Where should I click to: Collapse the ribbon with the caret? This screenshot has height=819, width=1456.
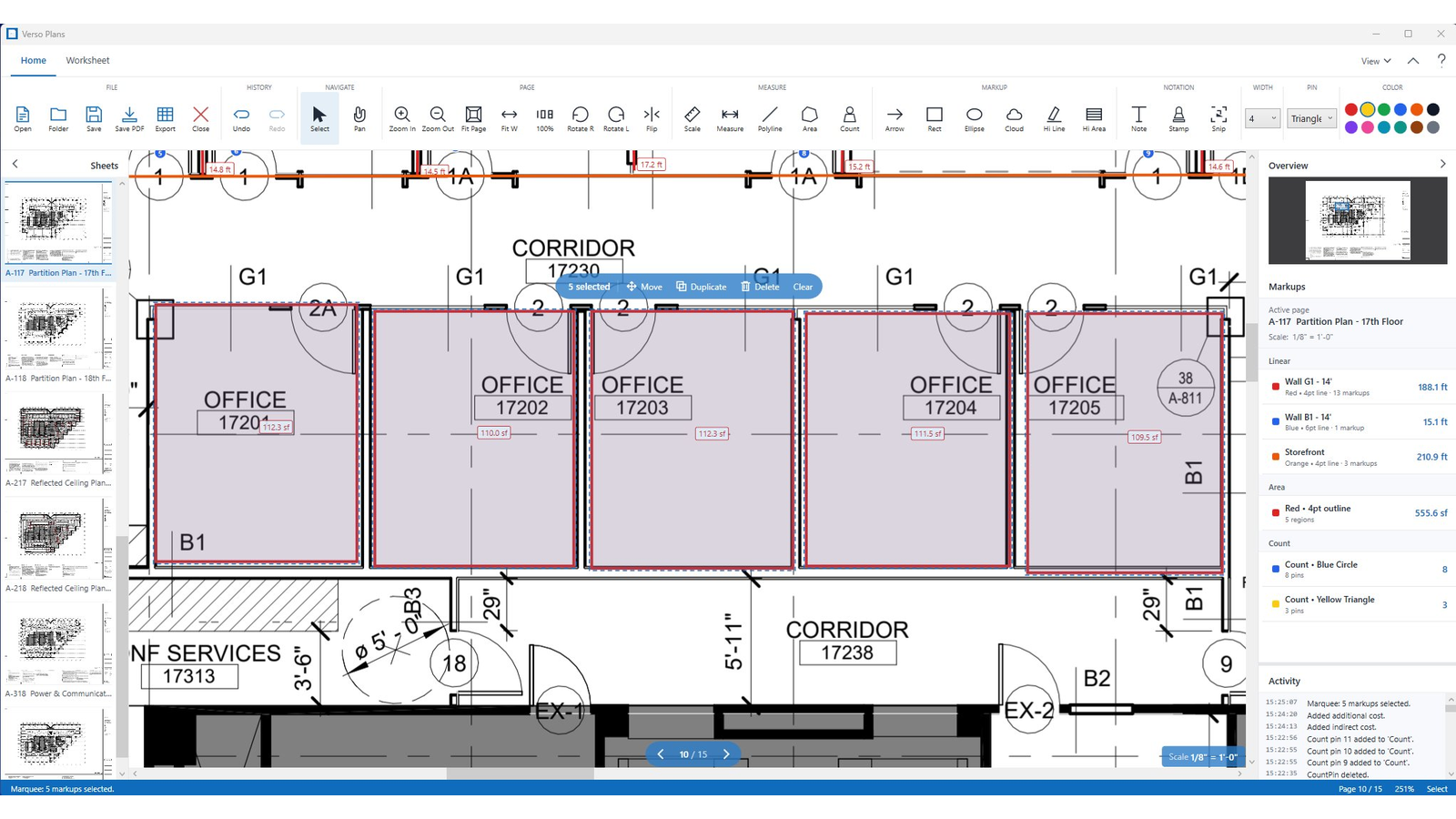pyautogui.click(x=1413, y=61)
